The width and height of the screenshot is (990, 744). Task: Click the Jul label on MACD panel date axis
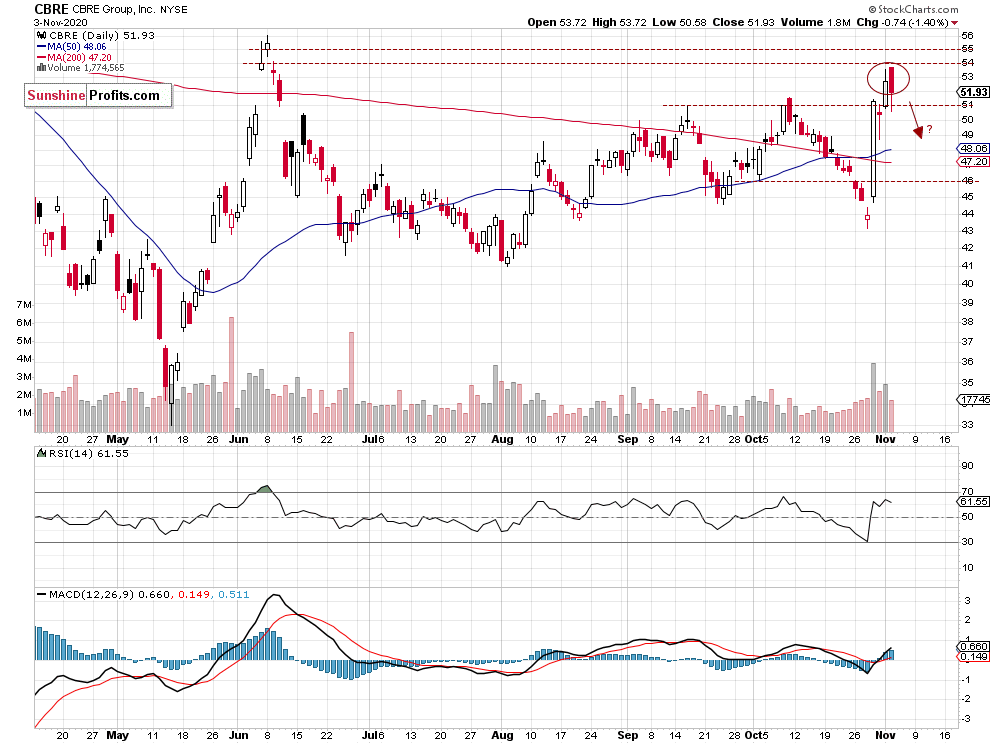tap(370, 735)
